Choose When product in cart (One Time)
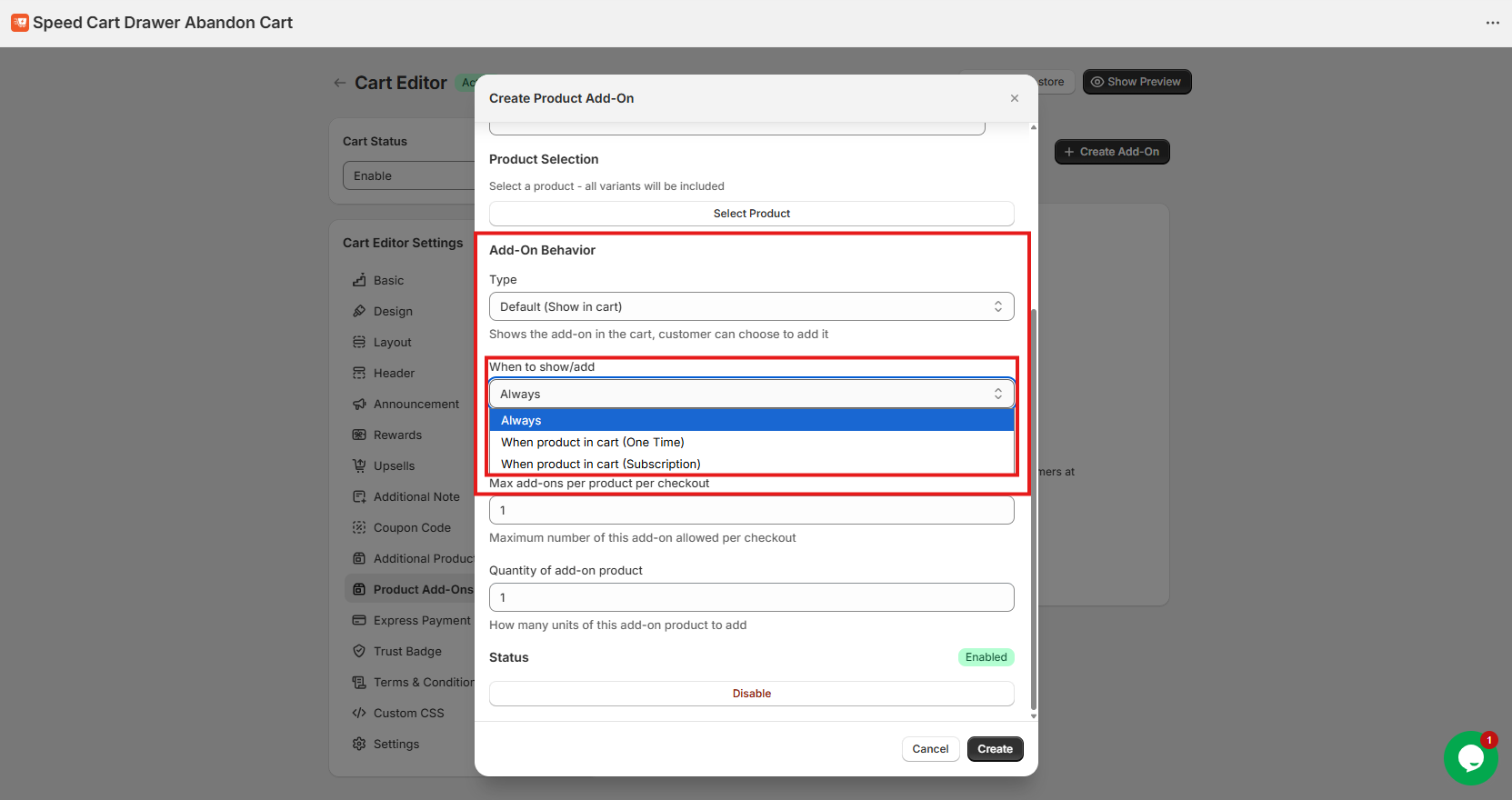The height and width of the screenshot is (800, 1512). 593,443
